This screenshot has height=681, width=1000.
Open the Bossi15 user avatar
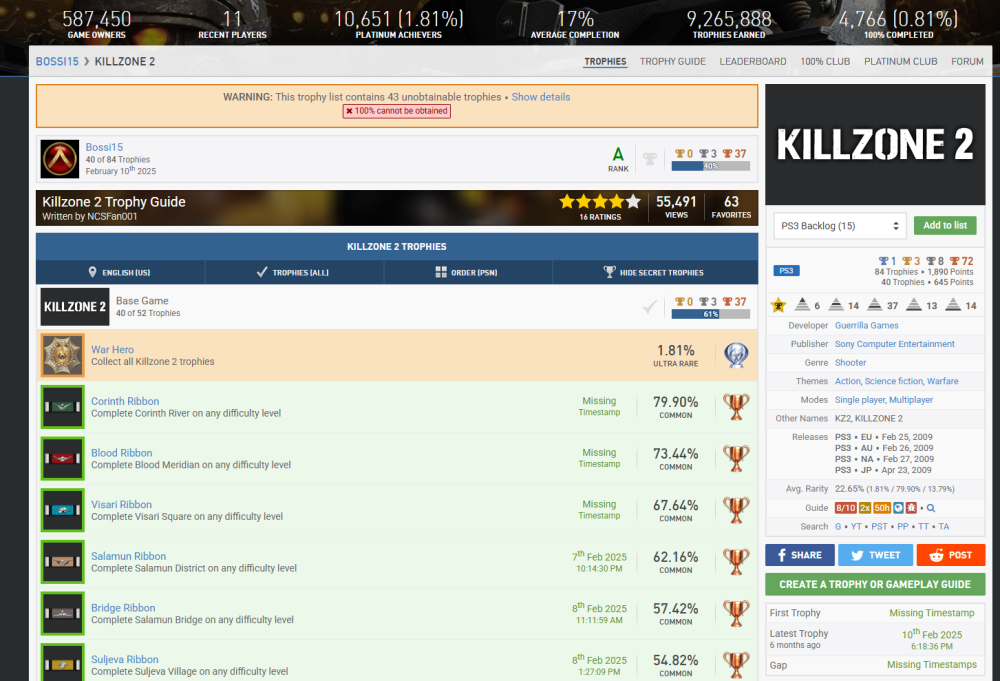[x=60, y=159]
